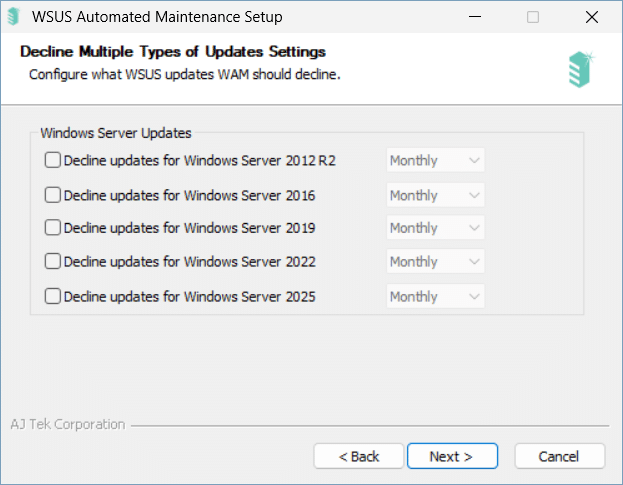Select decline updates for Windows Server 2025
Image resolution: width=623 pixels, height=485 pixels.
(x=52, y=296)
